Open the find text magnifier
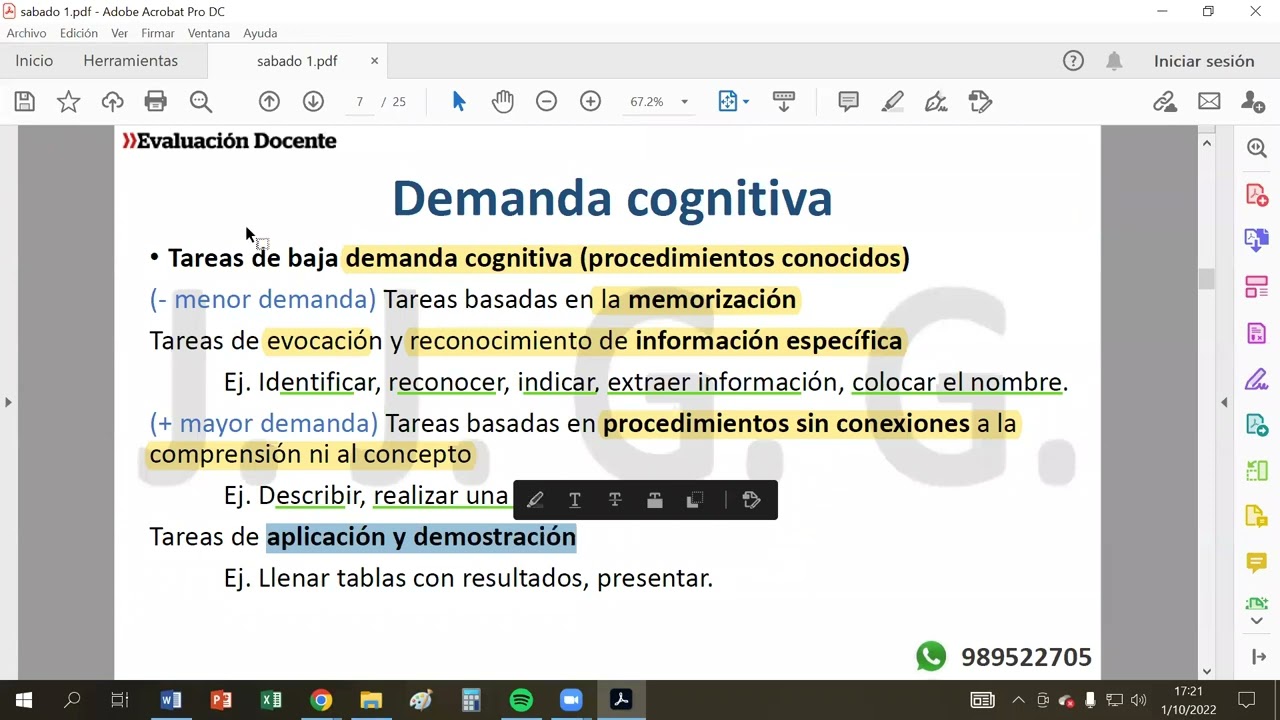The height and width of the screenshot is (720, 1280). coord(201,101)
